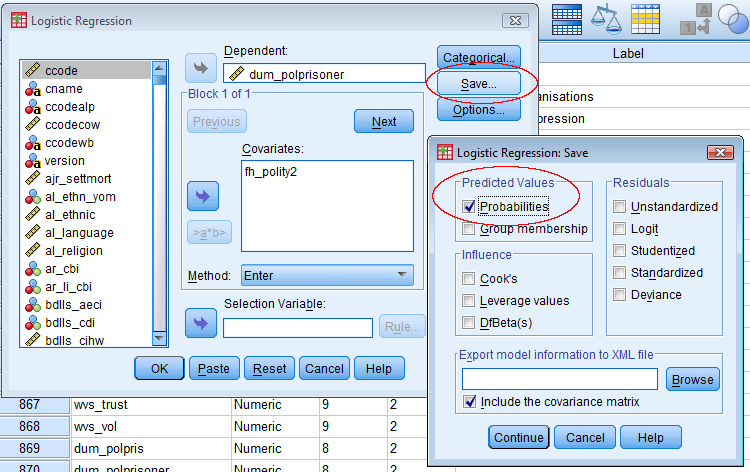Click the Split File toolbar icon
Viewport: 750px width, 472px height.
(x=567, y=19)
